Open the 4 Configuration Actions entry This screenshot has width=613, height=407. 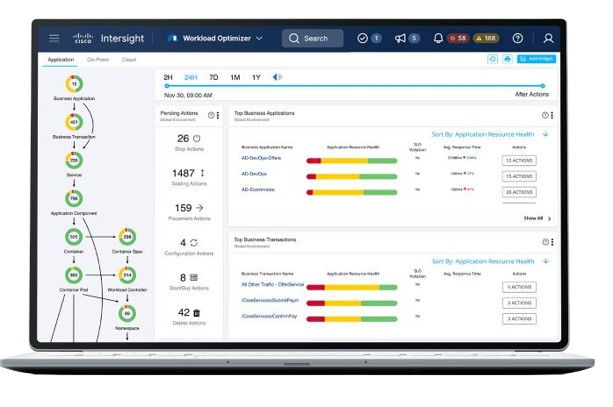click(189, 247)
